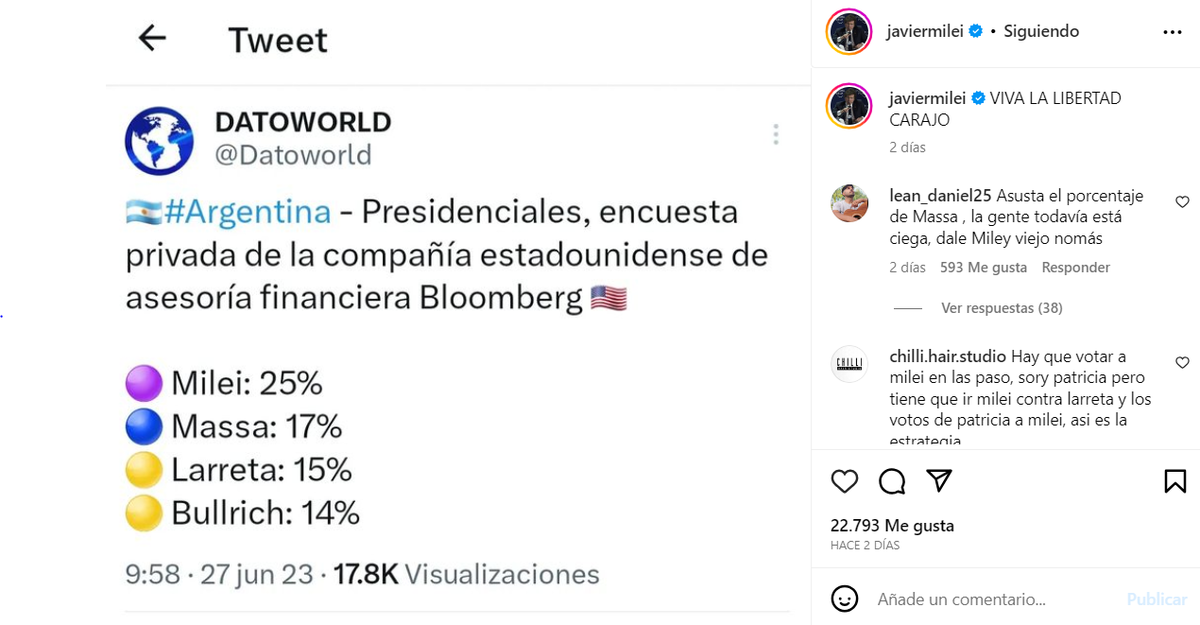
Task: Open javiermilei profile from the header username
Action: pos(925,31)
